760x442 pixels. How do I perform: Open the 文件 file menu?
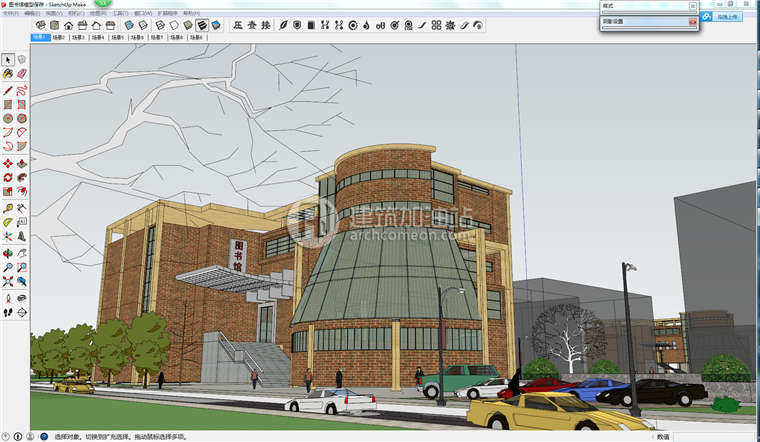[x=10, y=14]
